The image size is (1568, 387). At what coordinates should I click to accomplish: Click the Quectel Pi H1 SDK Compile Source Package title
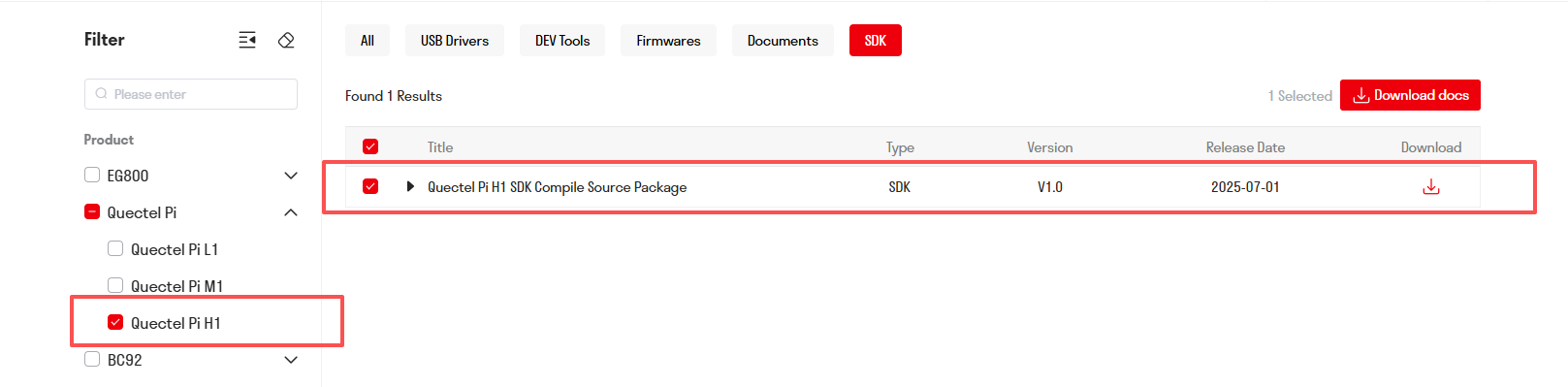click(x=558, y=187)
